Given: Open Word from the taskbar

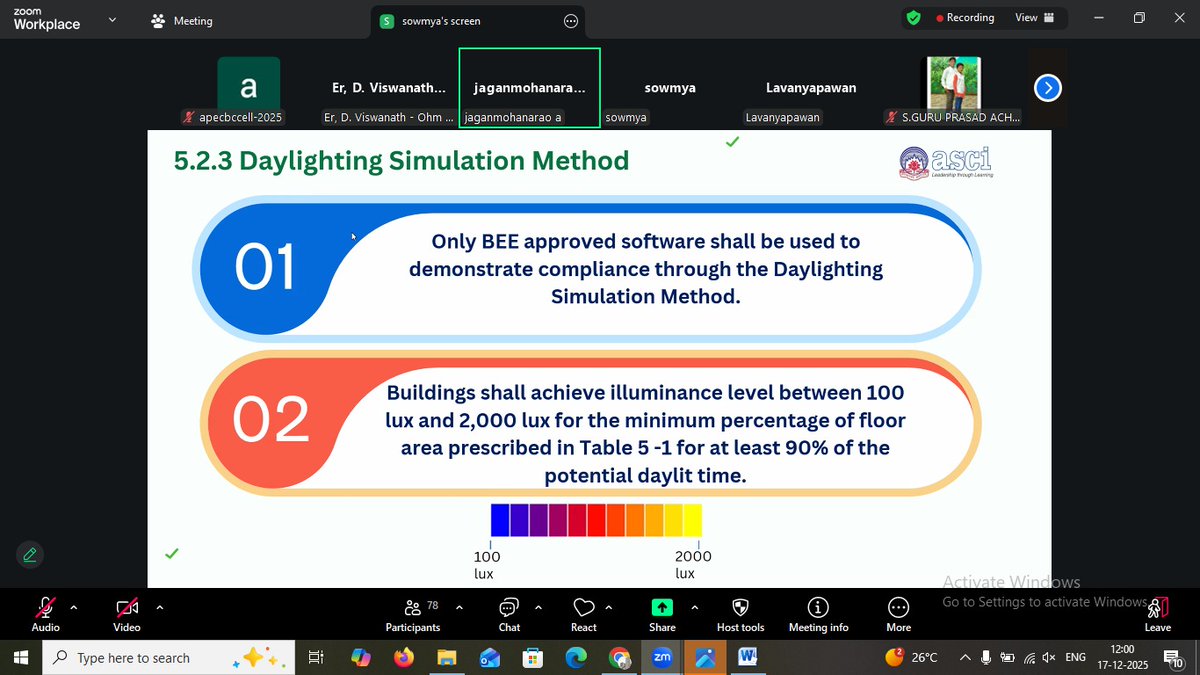Looking at the screenshot, I should pyautogui.click(x=748, y=657).
